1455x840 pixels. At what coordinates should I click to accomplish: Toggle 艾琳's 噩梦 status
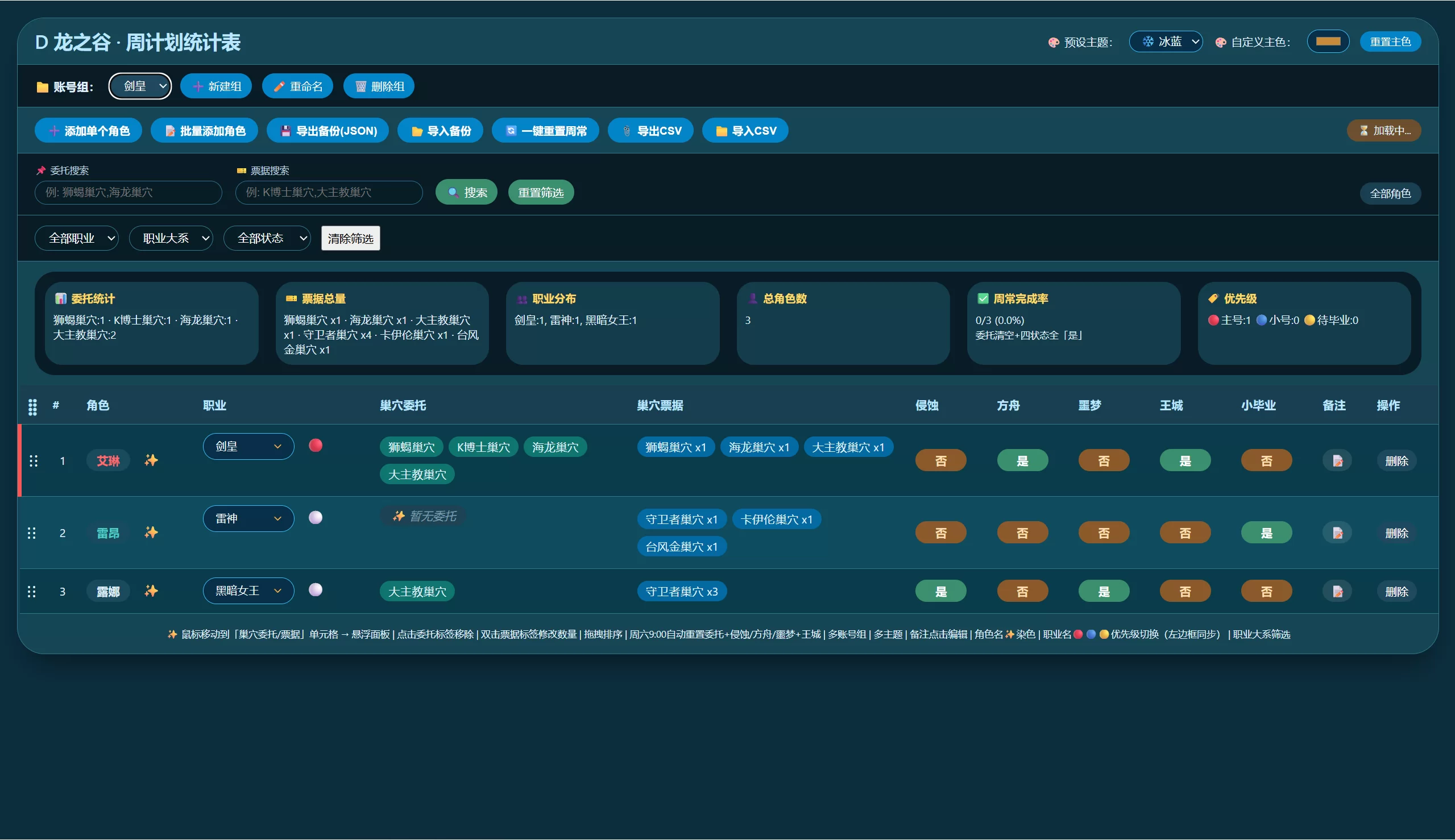[x=1104, y=461]
